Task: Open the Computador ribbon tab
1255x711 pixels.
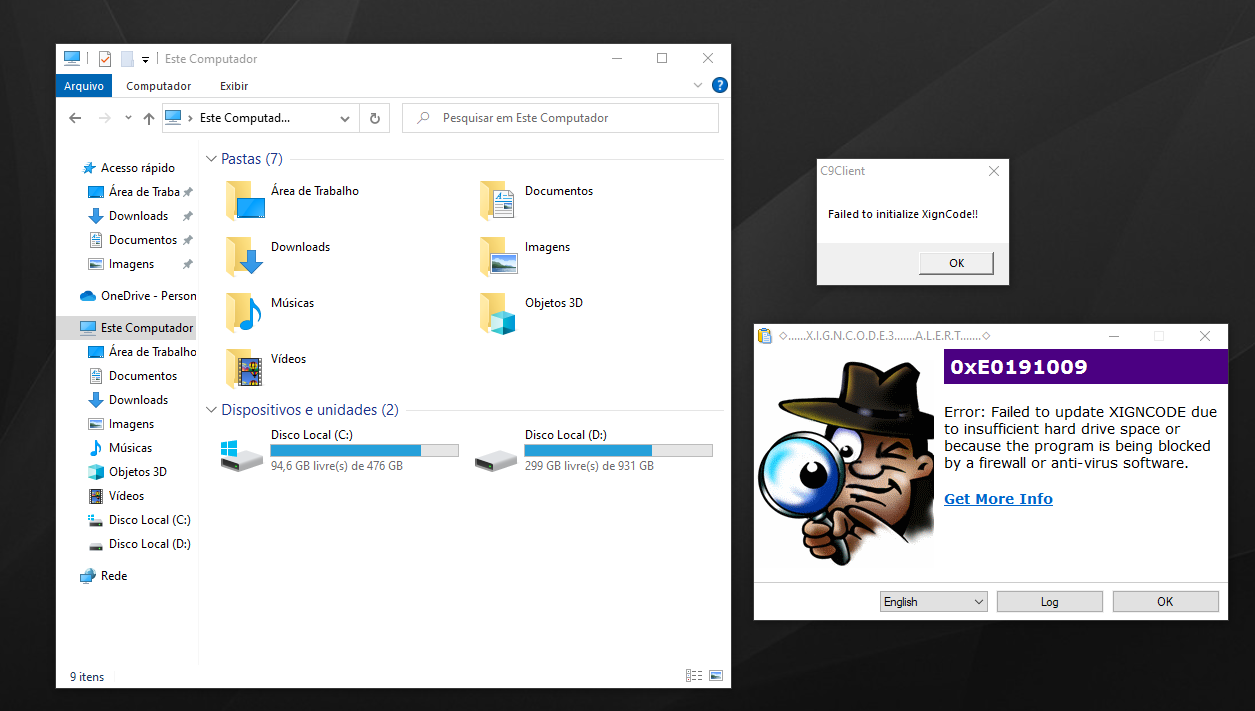Action: click(158, 86)
